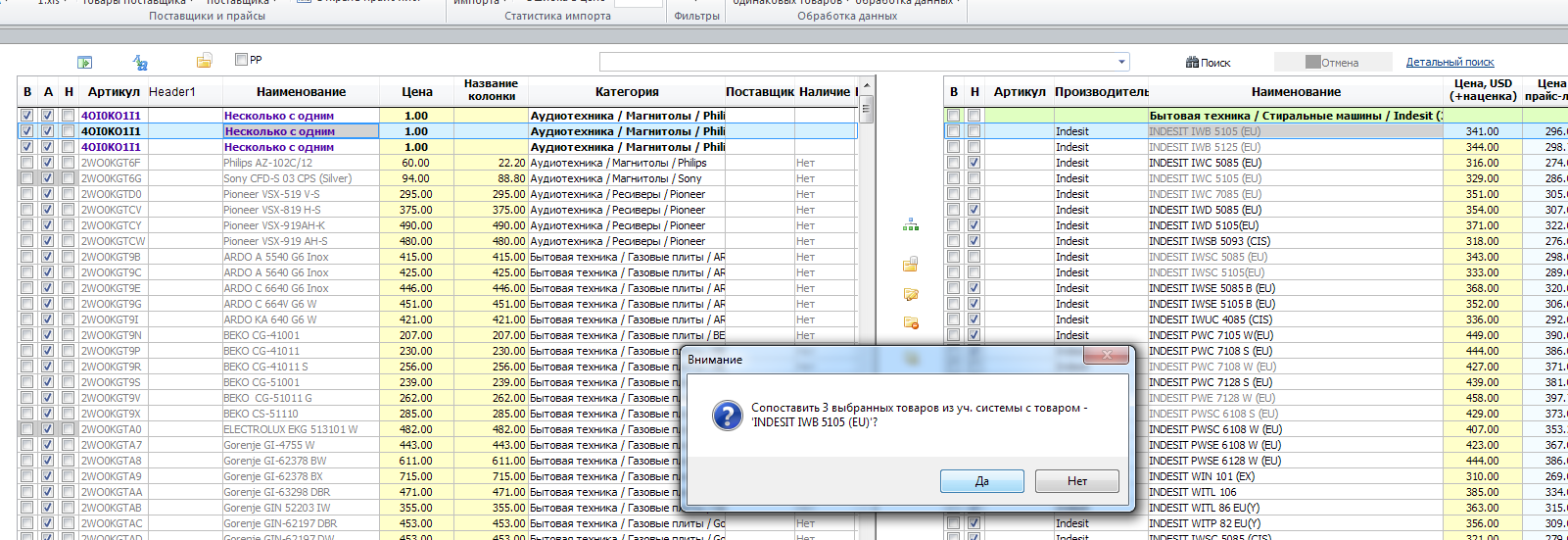1568x540 pixels.
Task: Select the highlighted Несколько с одним cell
Action: click(x=301, y=131)
